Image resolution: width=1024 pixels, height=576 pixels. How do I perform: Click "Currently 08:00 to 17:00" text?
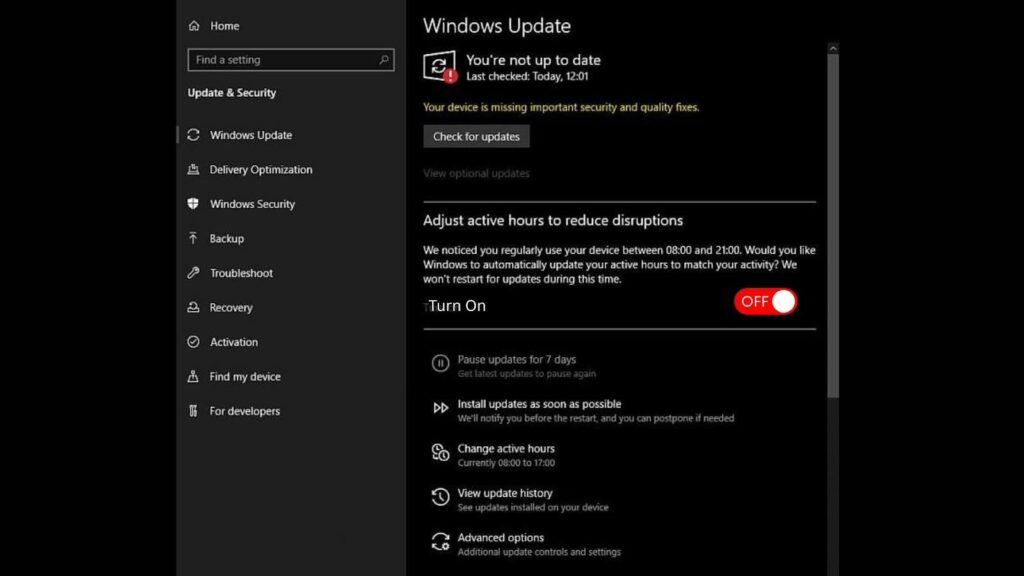click(x=506, y=462)
